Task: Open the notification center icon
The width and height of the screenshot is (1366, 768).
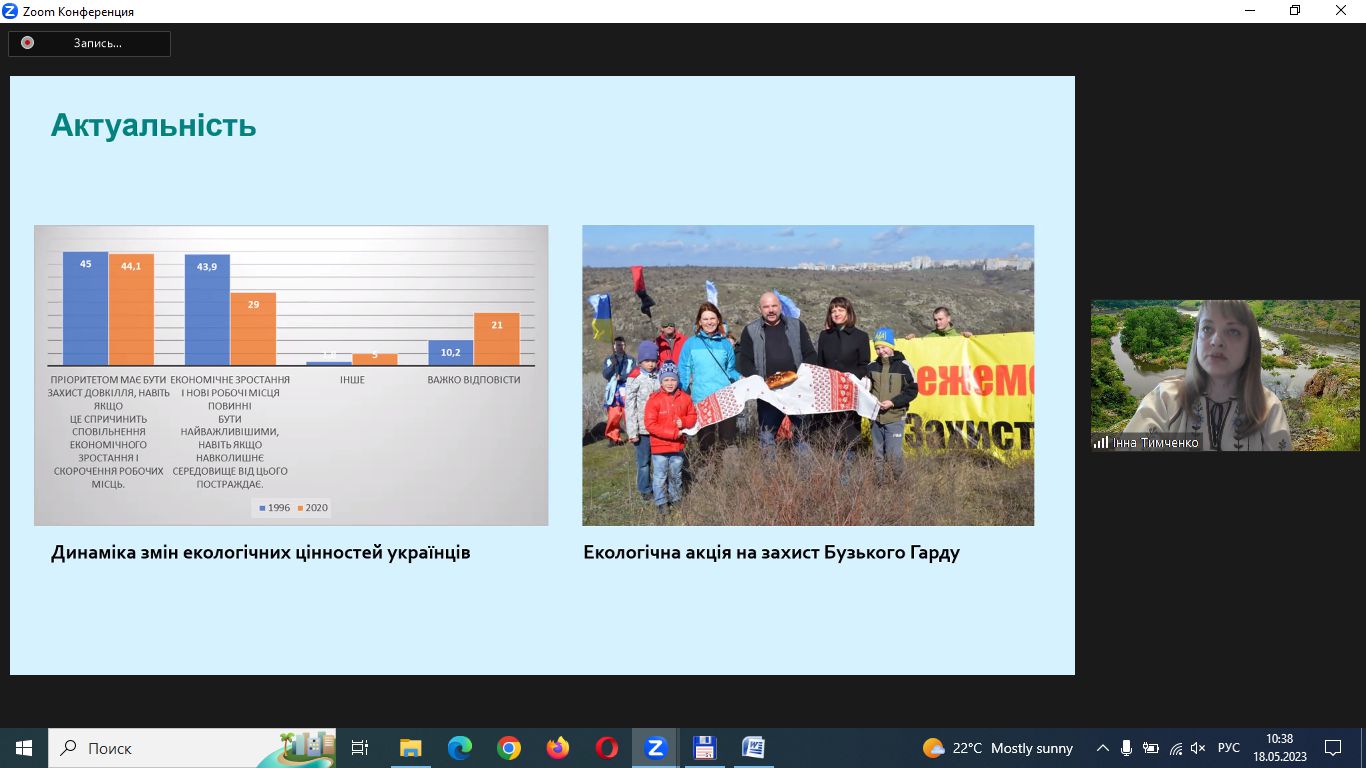Action: tap(1333, 747)
